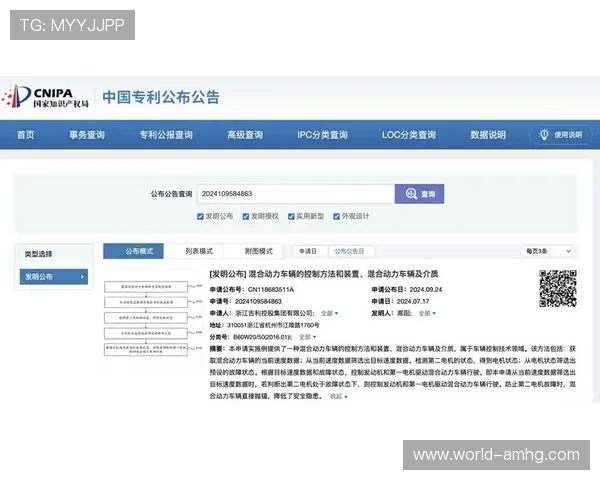Viewport: 600px width, 480px height.
Task: Open the 专利公报查询 menu item
Action: click(x=166, y=135)
